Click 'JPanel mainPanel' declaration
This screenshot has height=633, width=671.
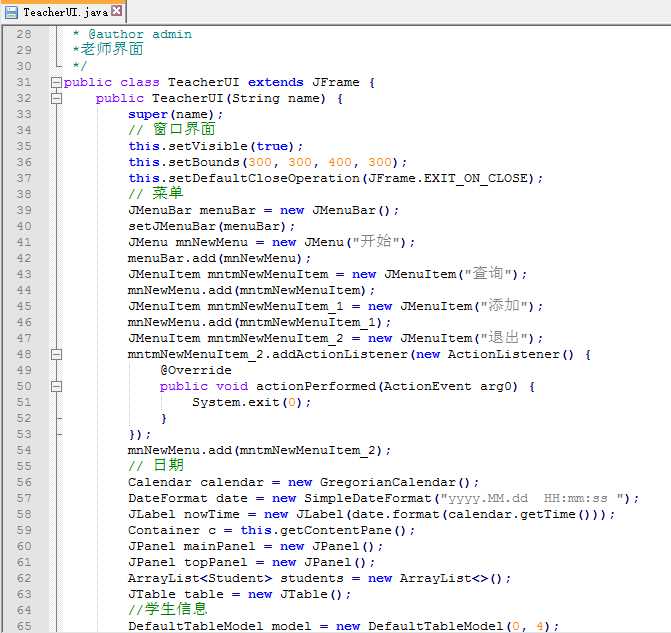point(191,547)
